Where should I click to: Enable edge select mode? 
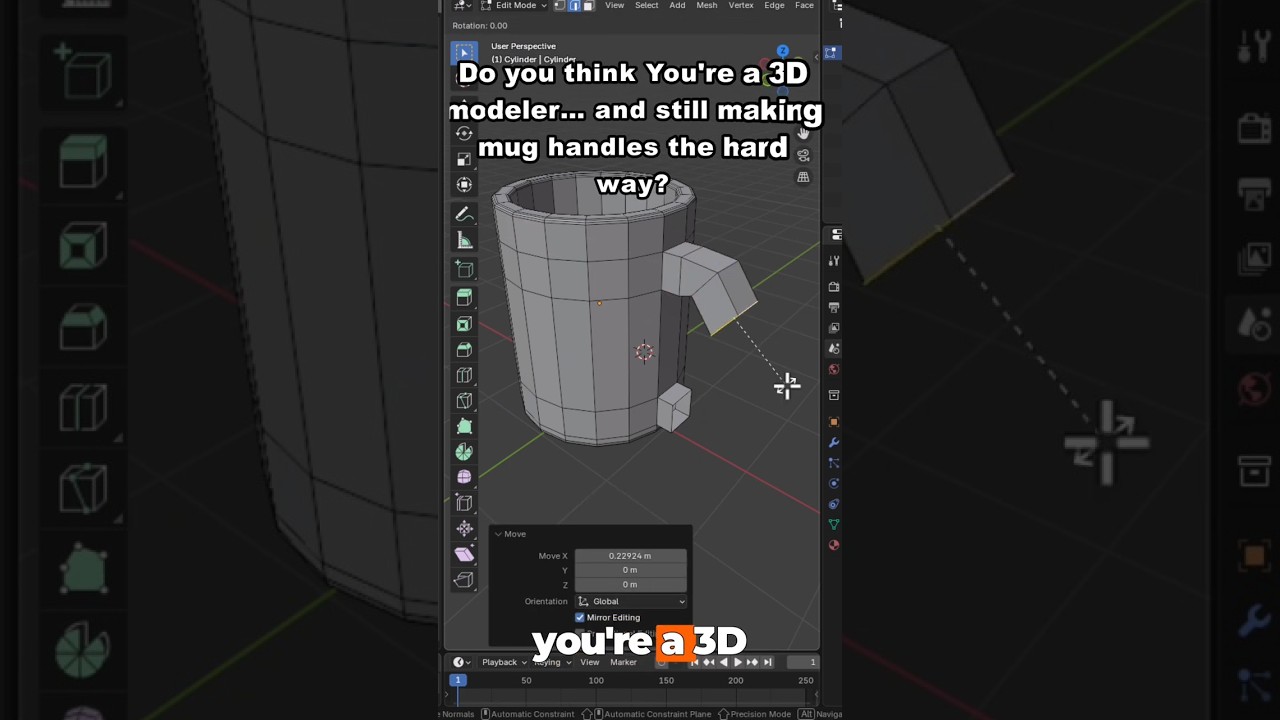tap(574, 6)
